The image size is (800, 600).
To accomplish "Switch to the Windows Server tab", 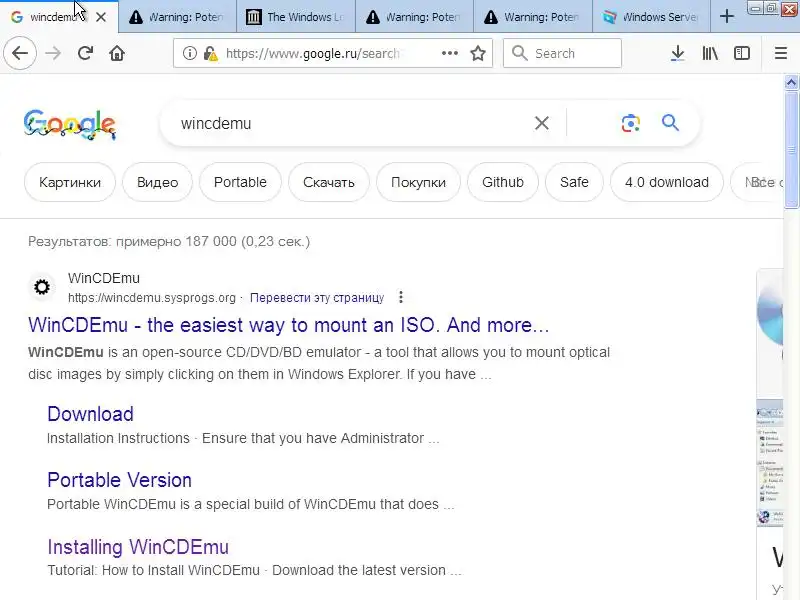I will pyautogui.click(x=651, y=17).
